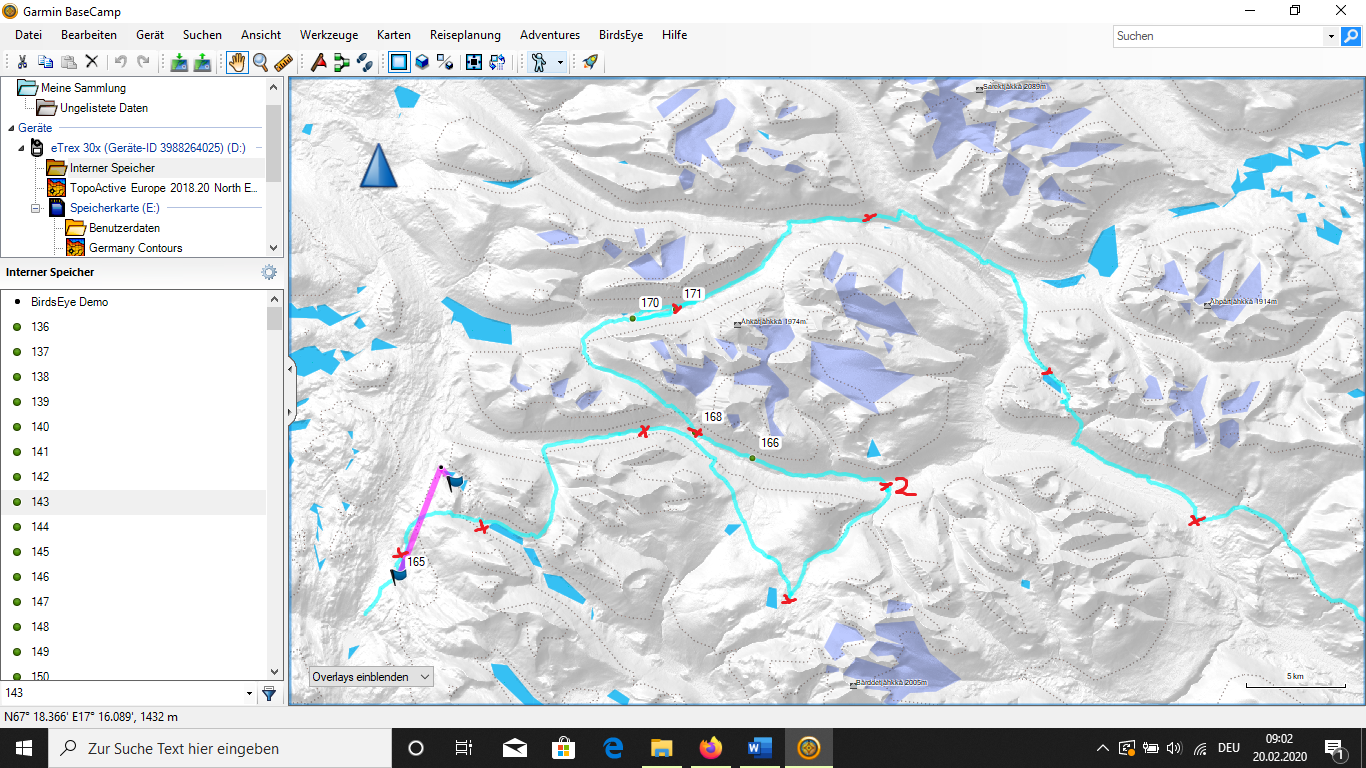1366x768 pixels.
Task: Open the search field dropdown arrow
Action: coord(1331,36)
